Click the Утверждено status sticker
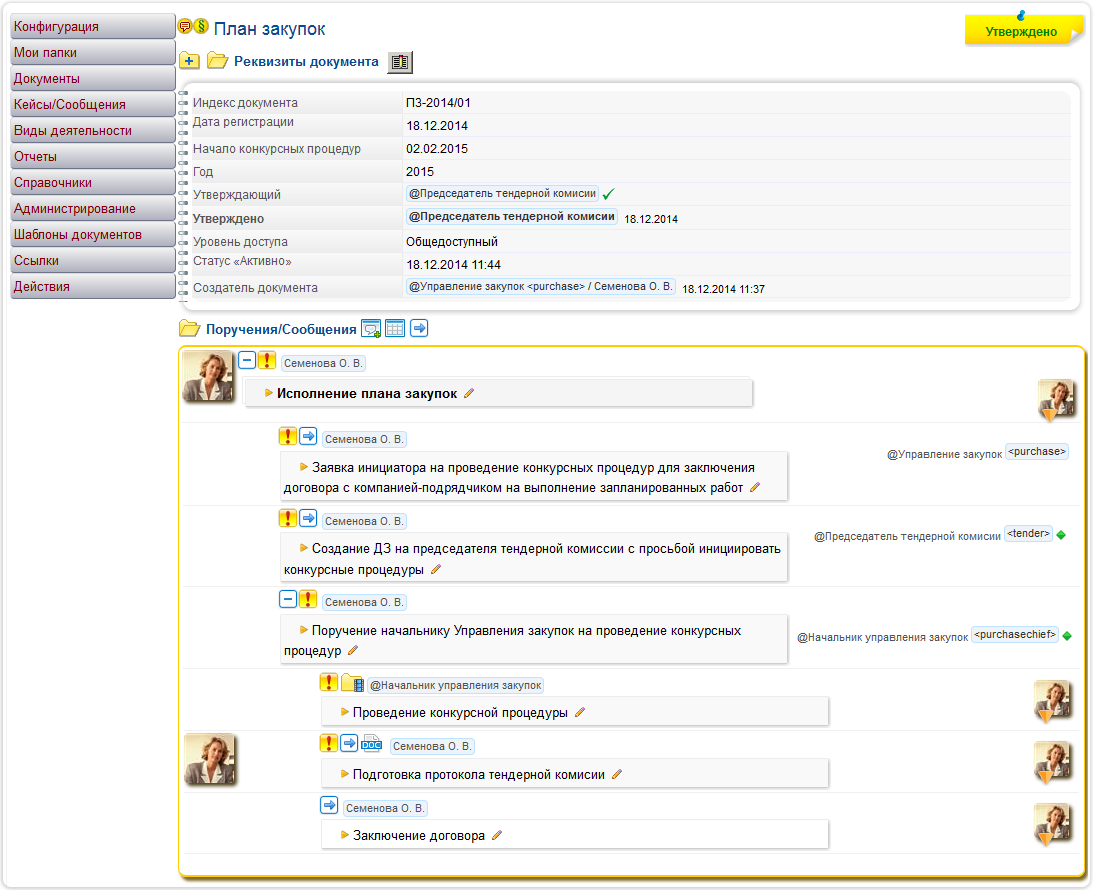The height and width of the screenshot is (890, 1094). (1021, 31)
